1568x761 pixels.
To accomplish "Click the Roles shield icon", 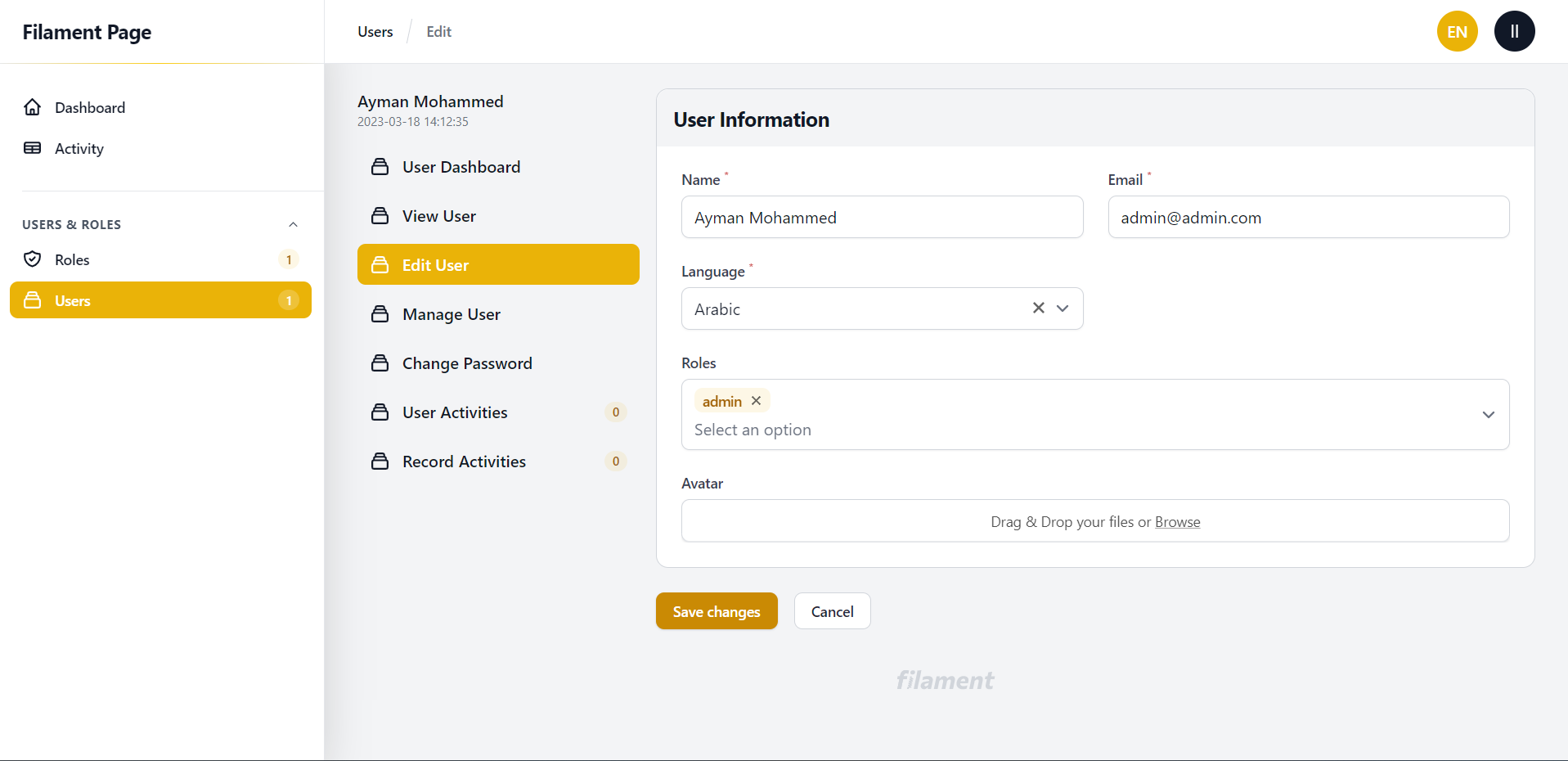I will (33, 259).
